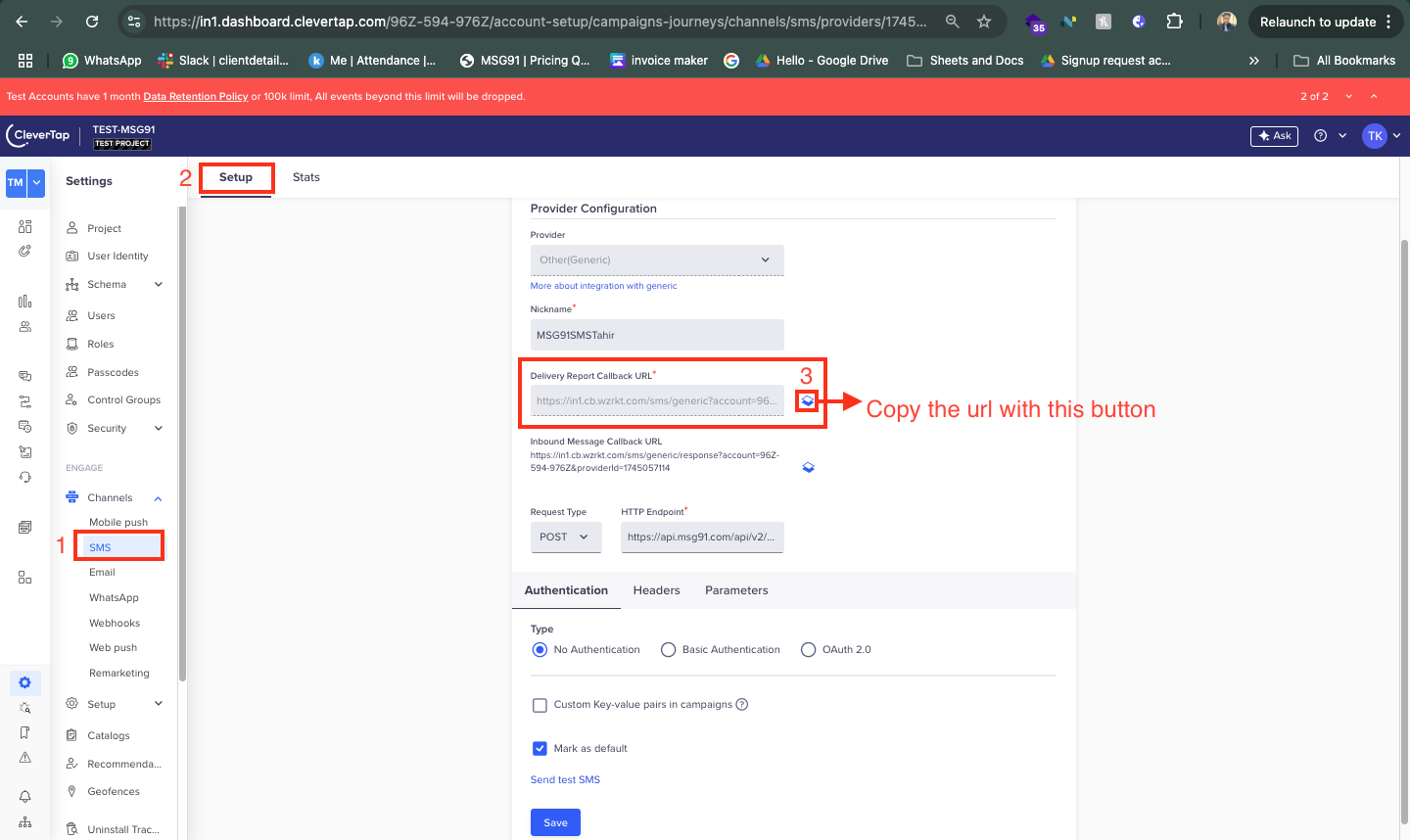Open the Google bookmark icon
1410x840 pixels.
tap(731, 61)
